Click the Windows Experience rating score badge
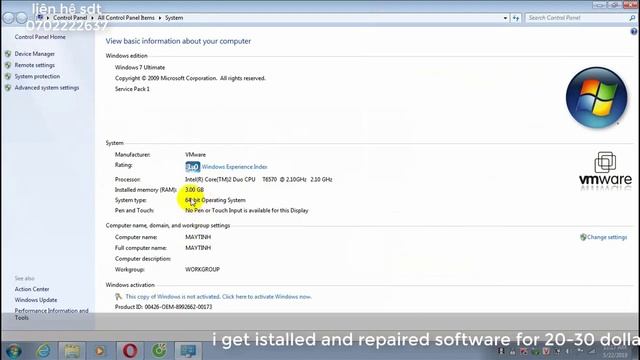The width and height of the screenshot is (640, 360). pyautogui.click(x=193, y=167)
